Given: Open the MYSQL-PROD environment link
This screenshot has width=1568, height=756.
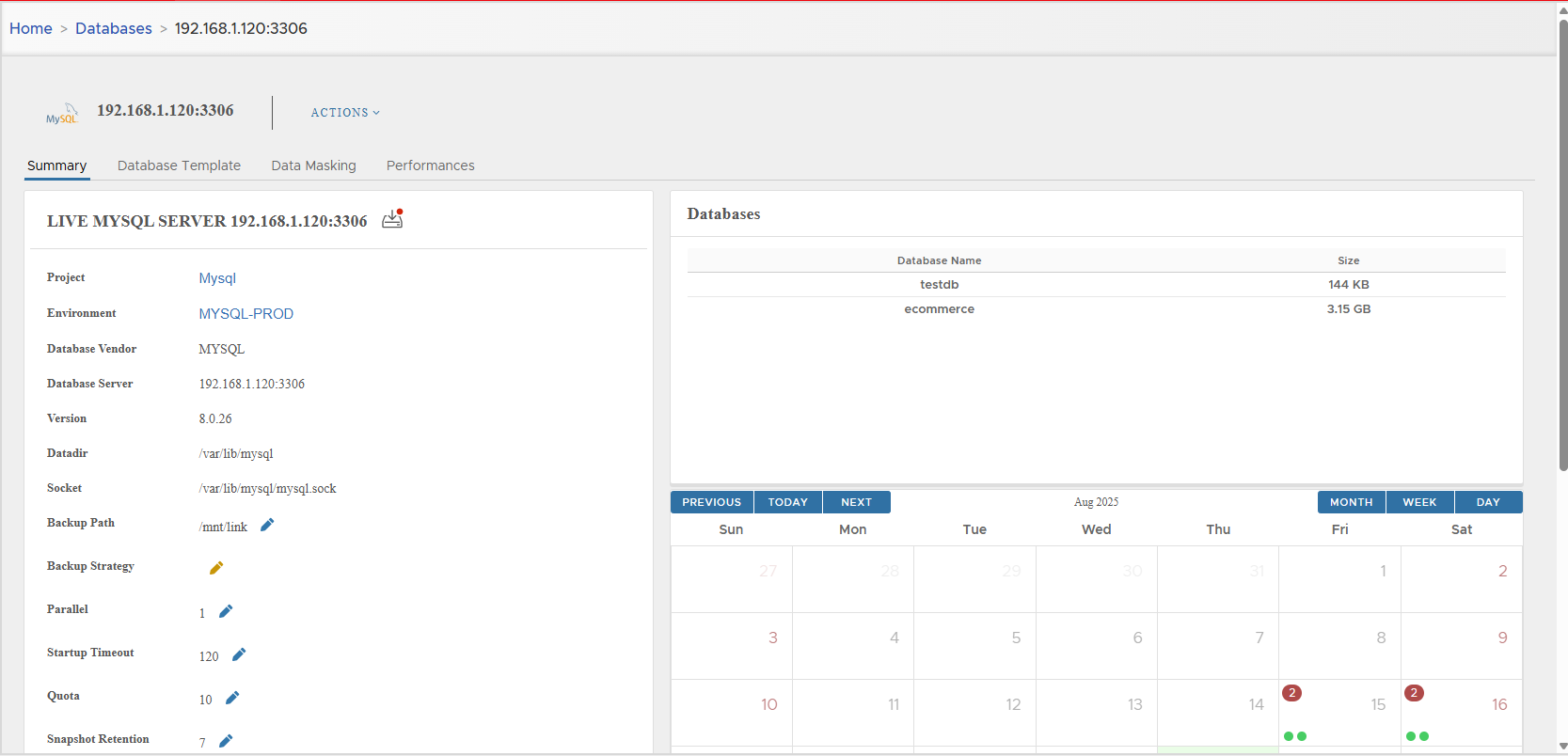Looking at the screenshot, I should 245,314.
